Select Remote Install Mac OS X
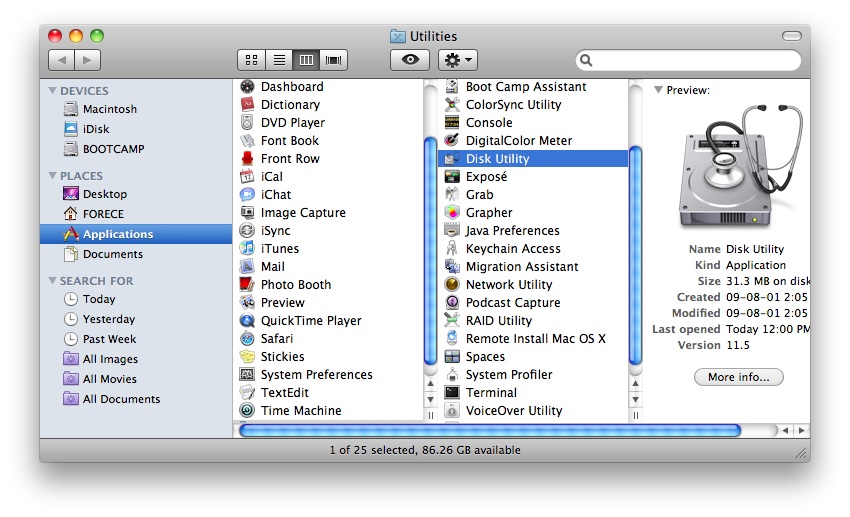 pos(532,338)
